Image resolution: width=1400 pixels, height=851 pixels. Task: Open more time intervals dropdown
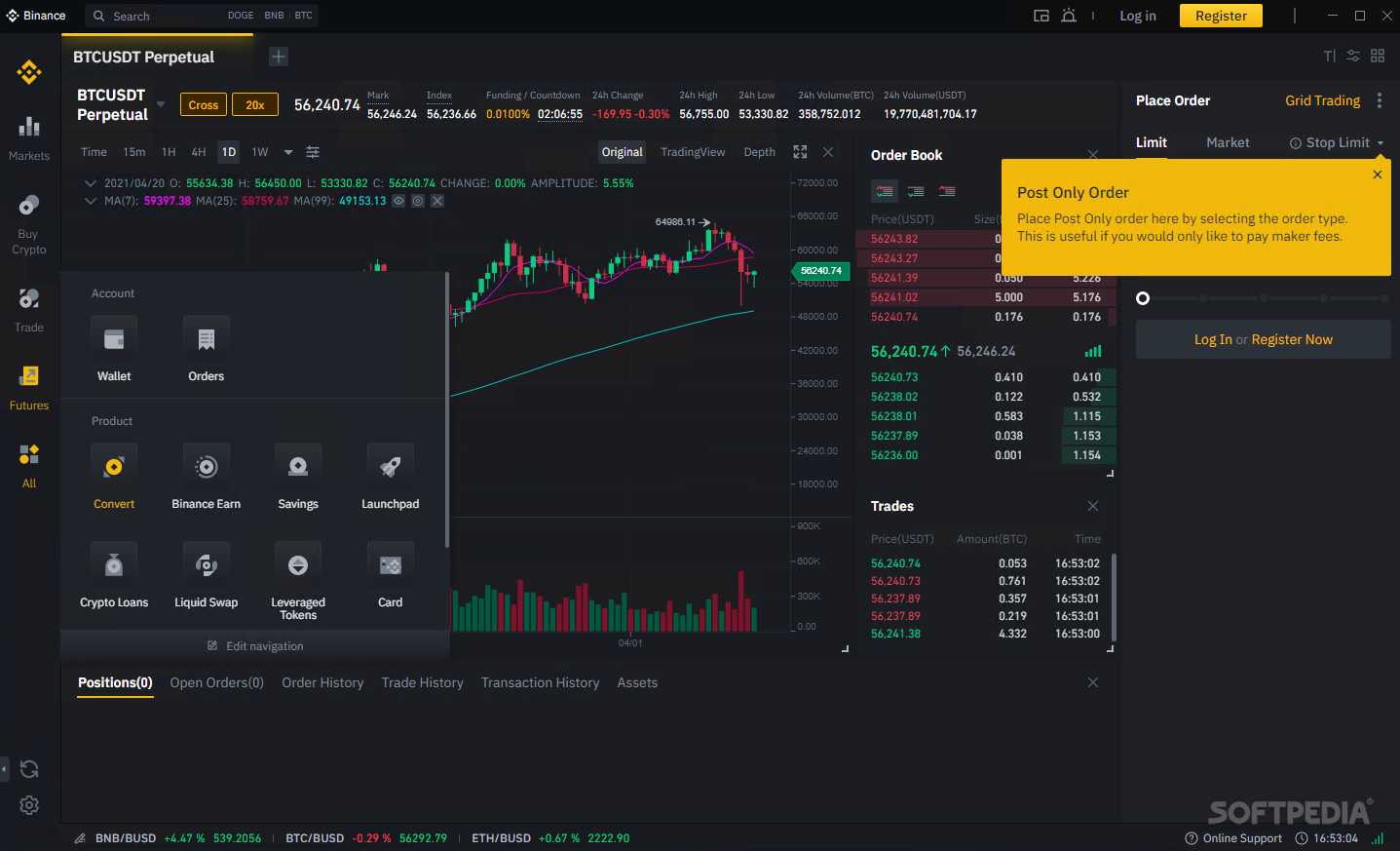[288, 152]
